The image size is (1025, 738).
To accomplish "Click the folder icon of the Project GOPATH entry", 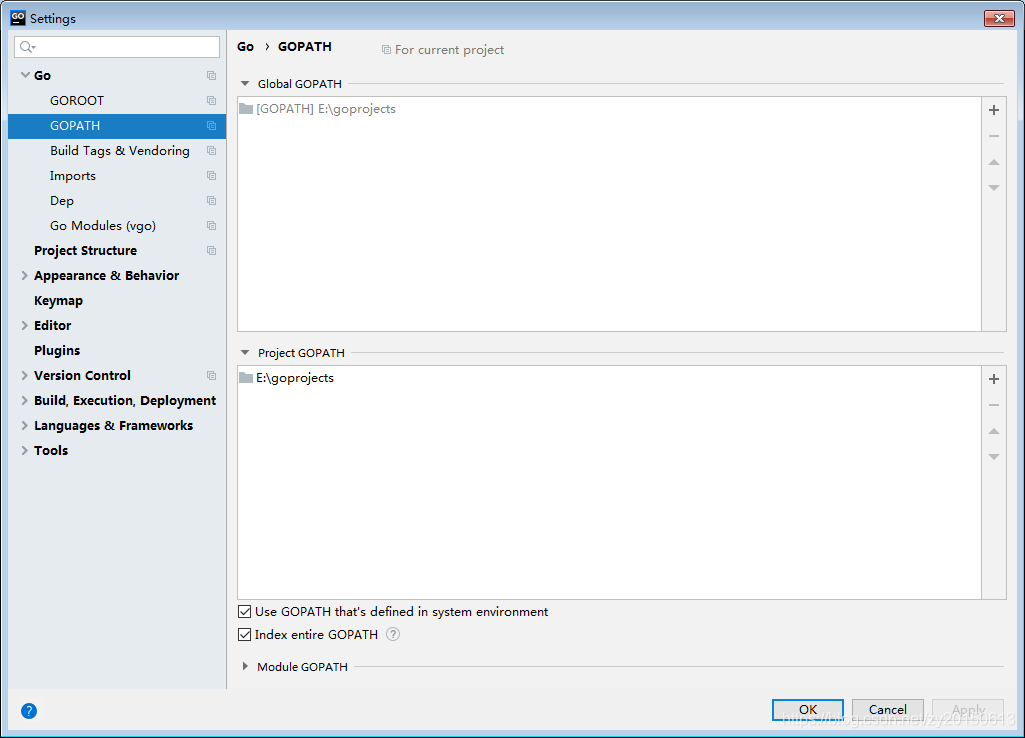I will [x=246, y=378].
